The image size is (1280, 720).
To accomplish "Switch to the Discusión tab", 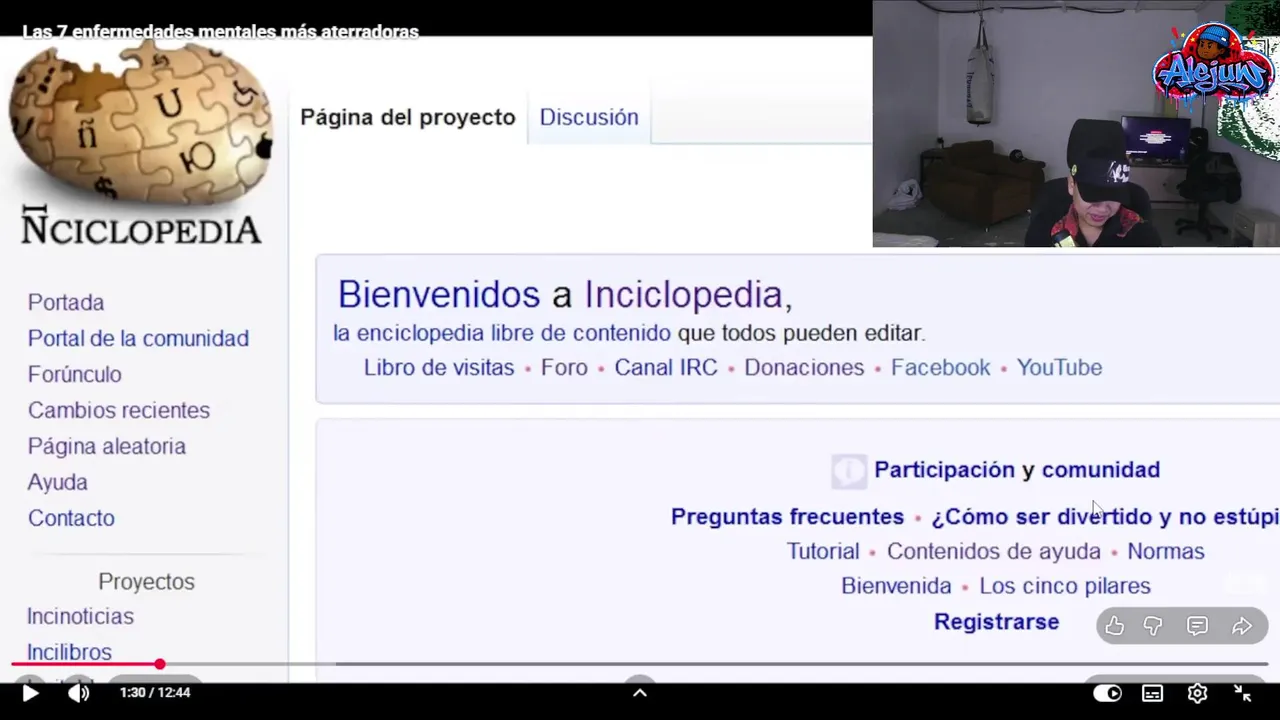I will click(x=589, y=117).
